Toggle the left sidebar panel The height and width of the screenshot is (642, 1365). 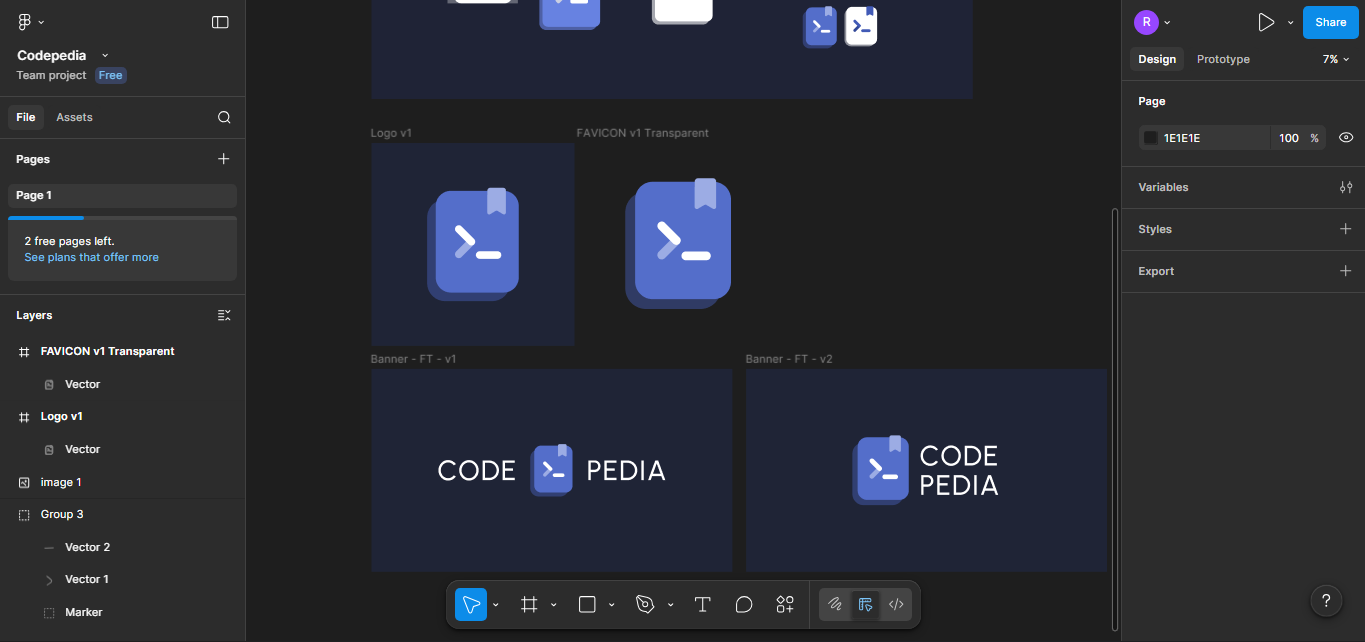pos(220,22)
